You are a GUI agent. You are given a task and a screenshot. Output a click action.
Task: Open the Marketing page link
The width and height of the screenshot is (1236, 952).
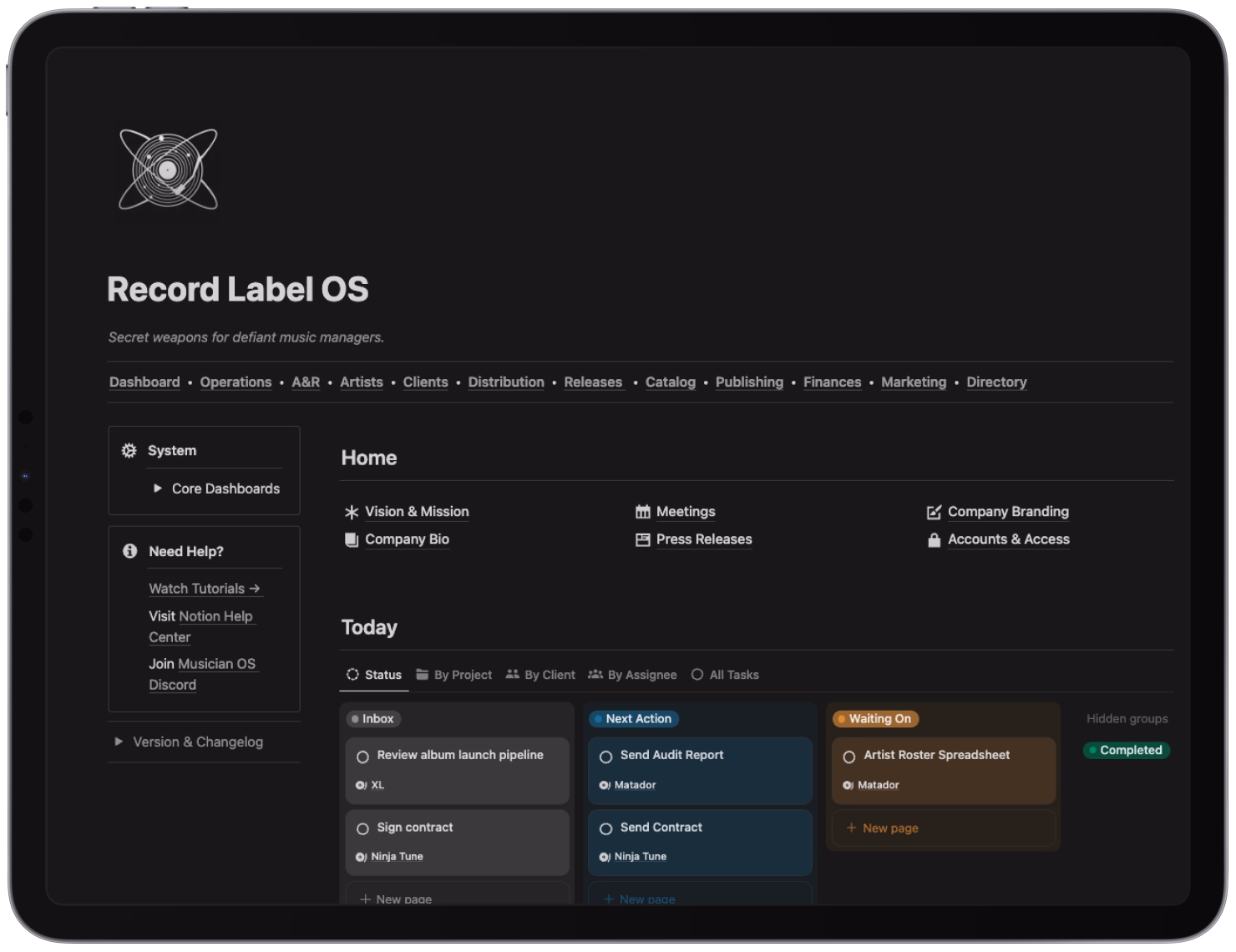[x=914, y=382]
